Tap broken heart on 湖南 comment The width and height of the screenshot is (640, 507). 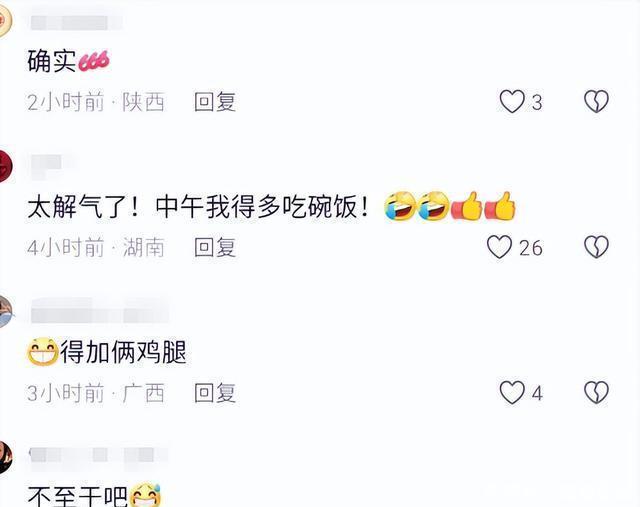coord(596,247)
